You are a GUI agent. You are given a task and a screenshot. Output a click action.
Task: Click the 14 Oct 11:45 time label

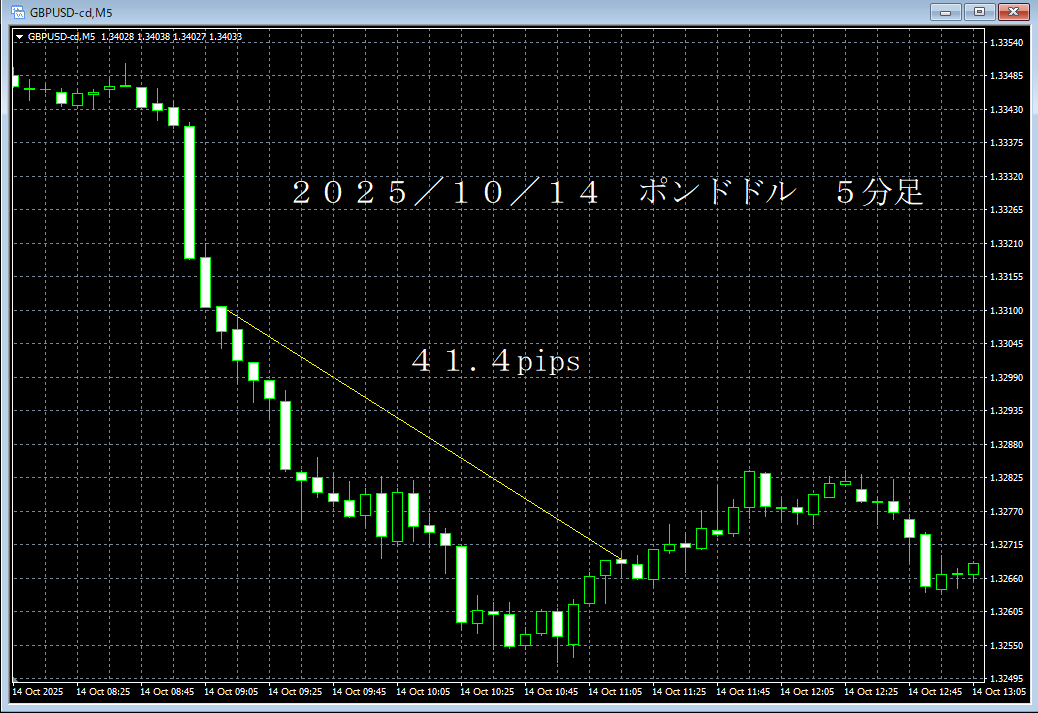pyautogui.click(x=743, y=691)
